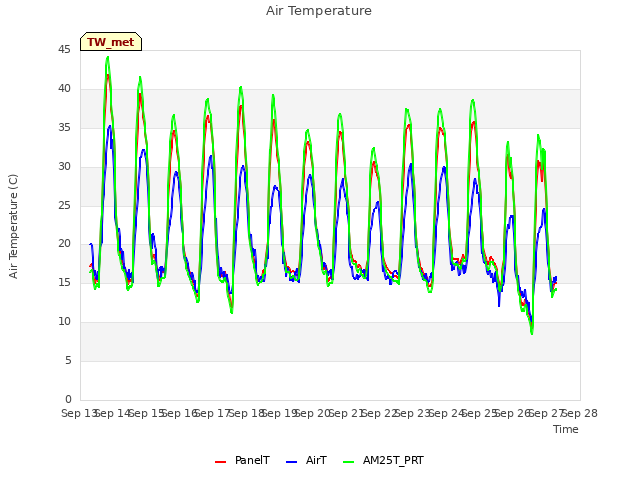Select the Air Temperature chart title
The height and width of the screenshot is (480, 640).
(319, 11)
